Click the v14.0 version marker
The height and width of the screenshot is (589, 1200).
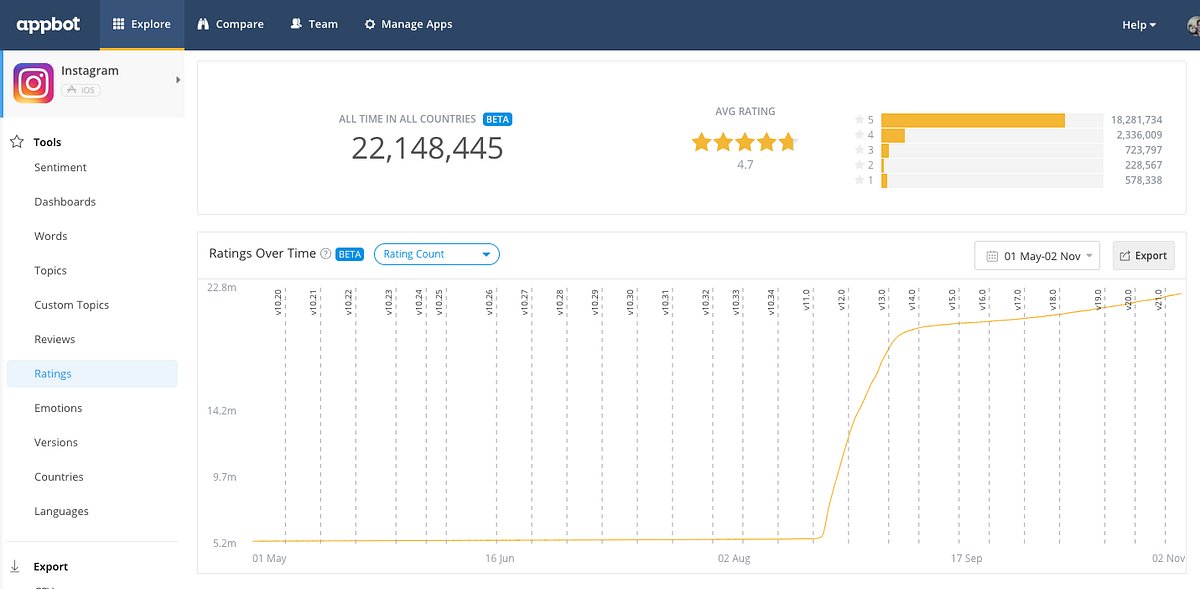coord(911,300)
